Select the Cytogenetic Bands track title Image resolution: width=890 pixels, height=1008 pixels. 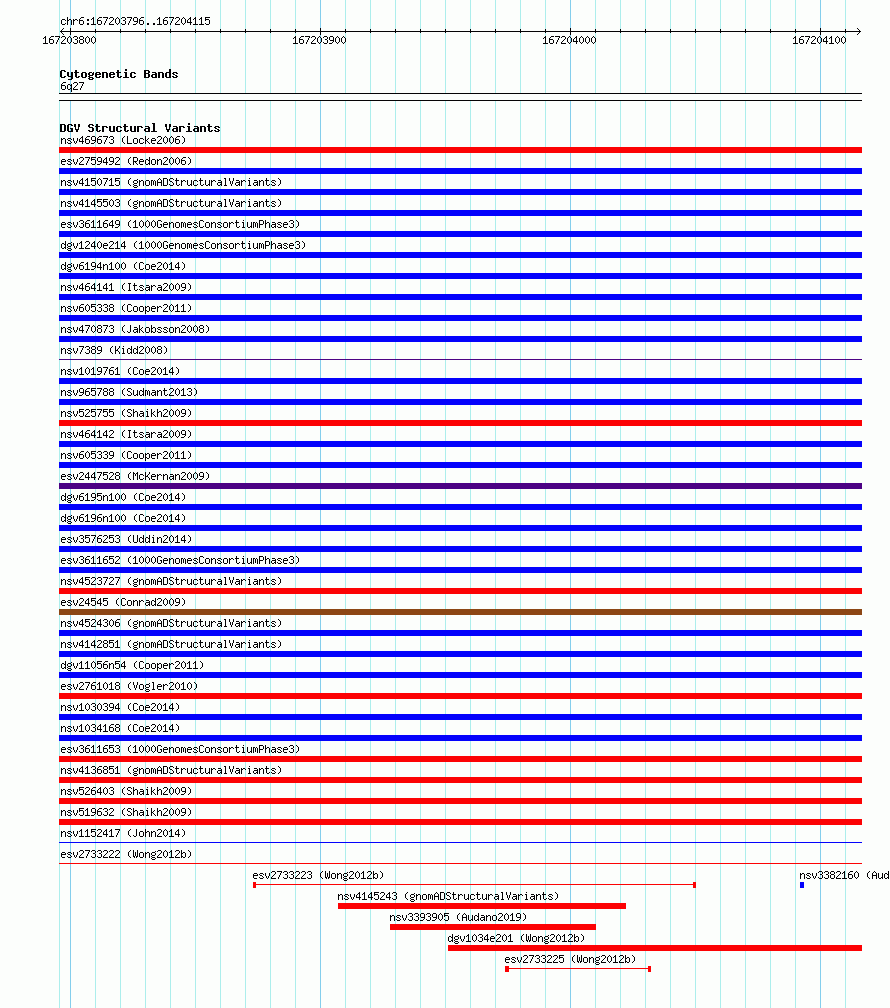point(119,74)
